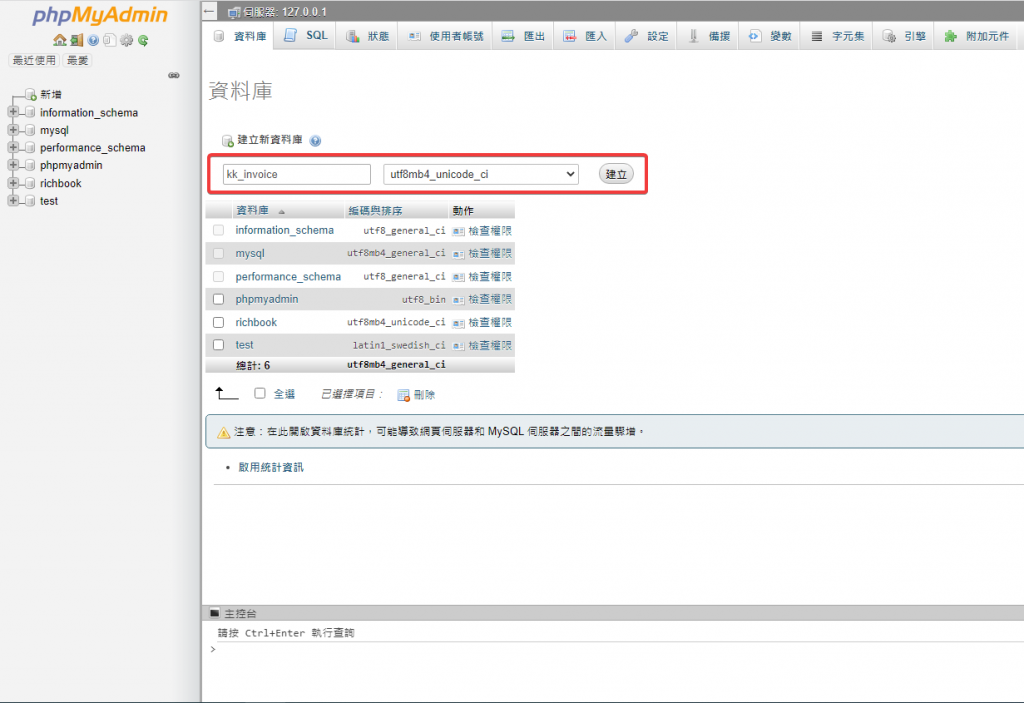The height and width of the screenshot is (703, 1024).
Task: Expand the mysql database tree node
Action: tap(13, 130)
